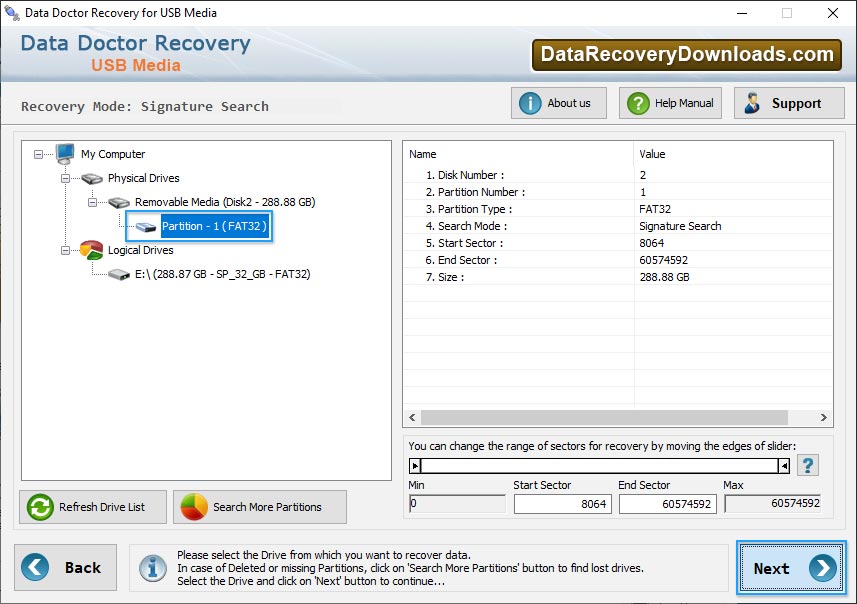
Task: Select the Logical Drives label
Action: (140, 250)
